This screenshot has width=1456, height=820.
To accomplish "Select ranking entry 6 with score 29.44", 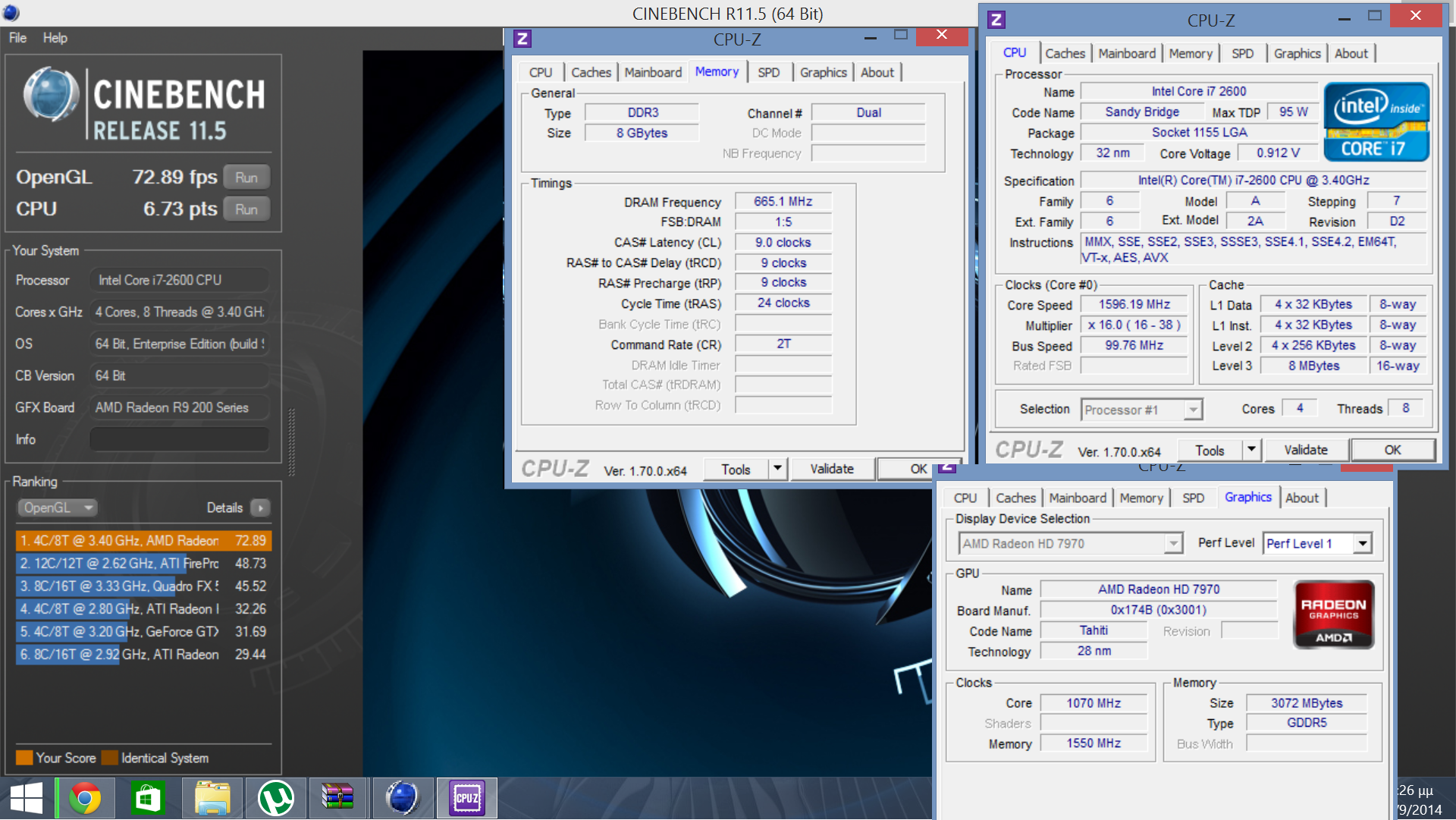I will pyautogui.click(x=143, y=655).
